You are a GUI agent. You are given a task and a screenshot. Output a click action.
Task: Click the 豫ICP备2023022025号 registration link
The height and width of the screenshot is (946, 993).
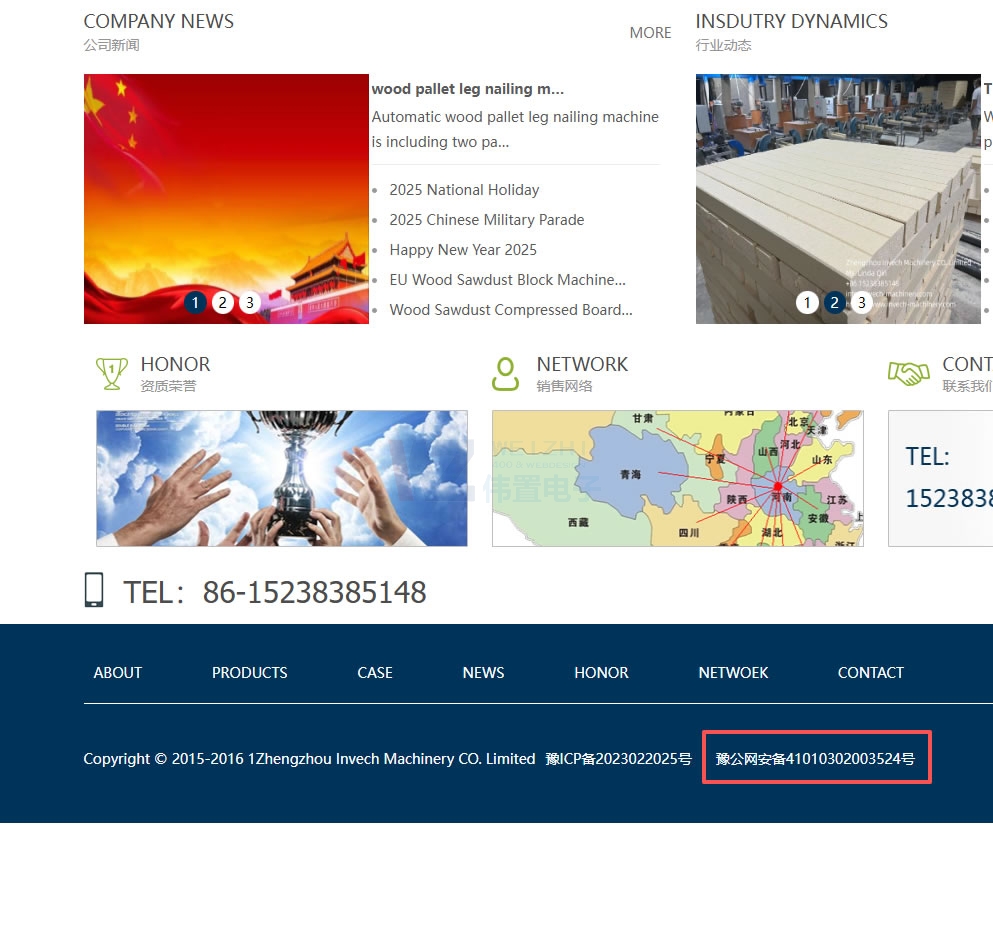618,759
